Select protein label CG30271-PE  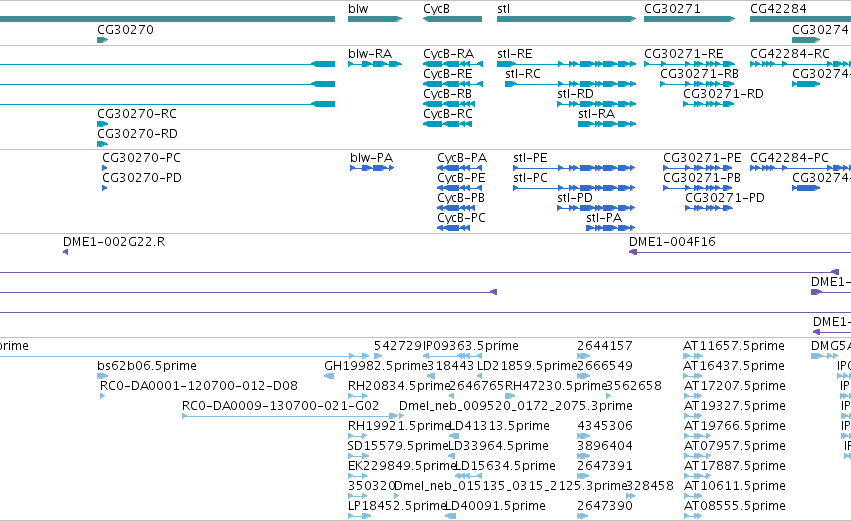[x=702, y=158]
